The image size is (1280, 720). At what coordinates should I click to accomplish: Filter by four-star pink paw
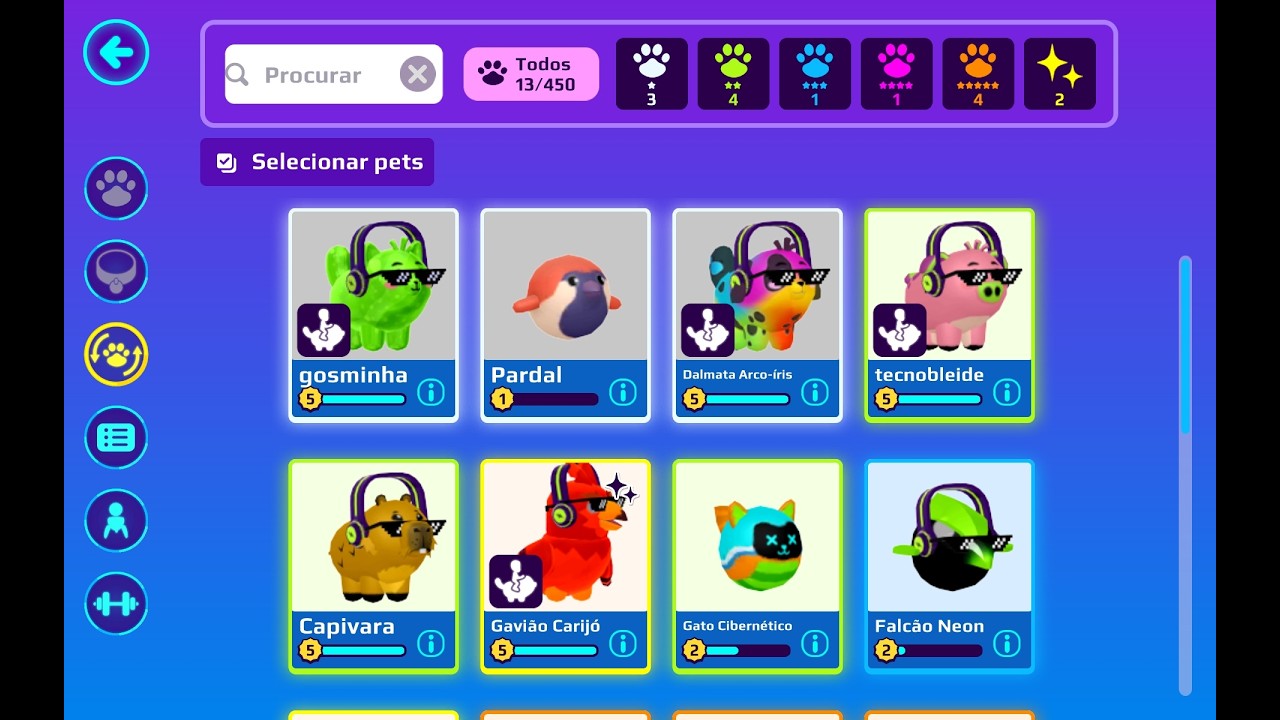[897, 74]
